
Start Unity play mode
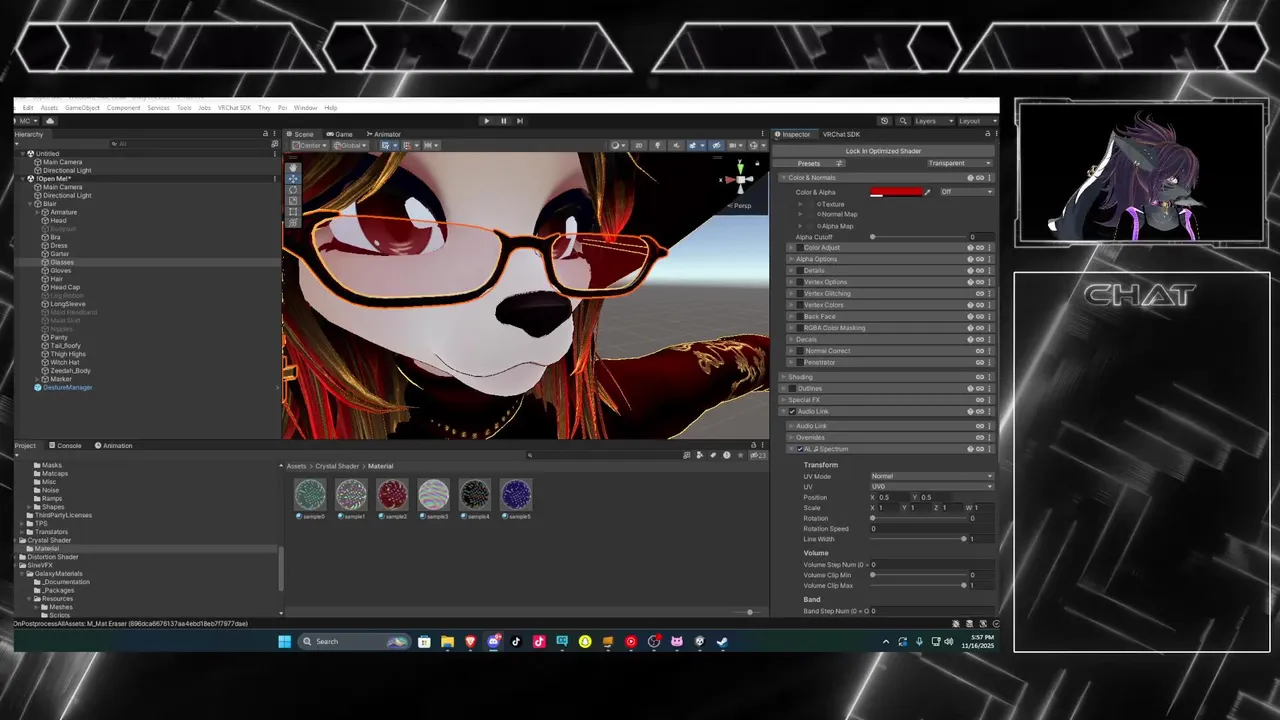click(x=486, y=121)
